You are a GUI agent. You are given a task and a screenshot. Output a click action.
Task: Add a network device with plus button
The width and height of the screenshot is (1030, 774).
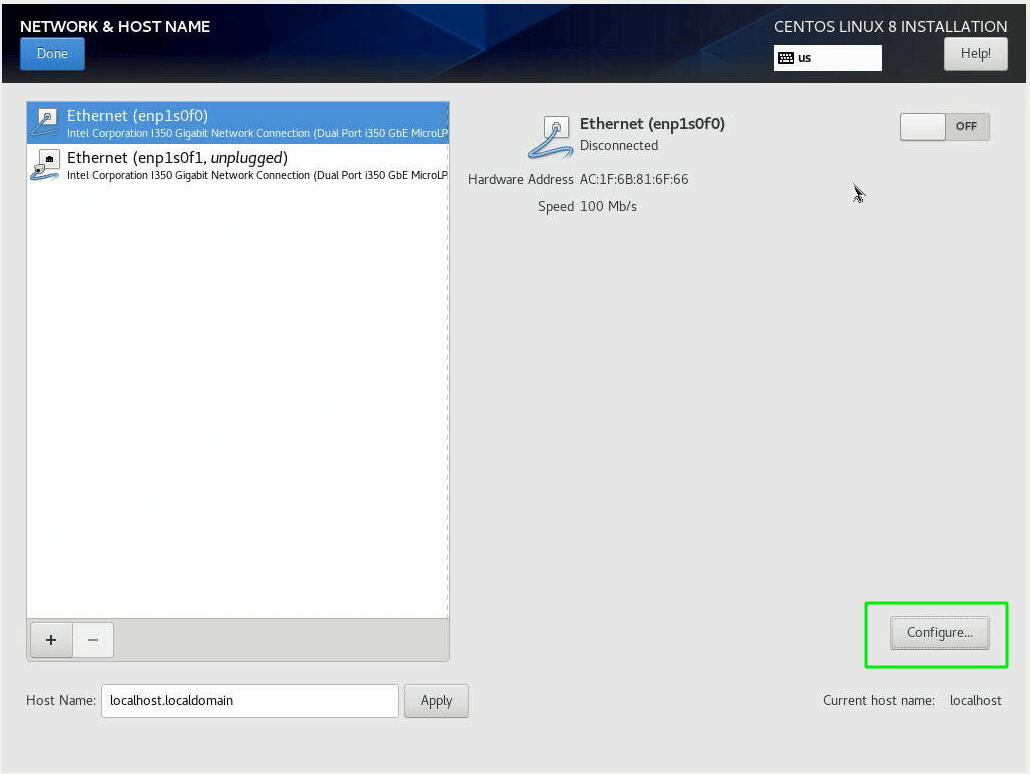[51, 640]
